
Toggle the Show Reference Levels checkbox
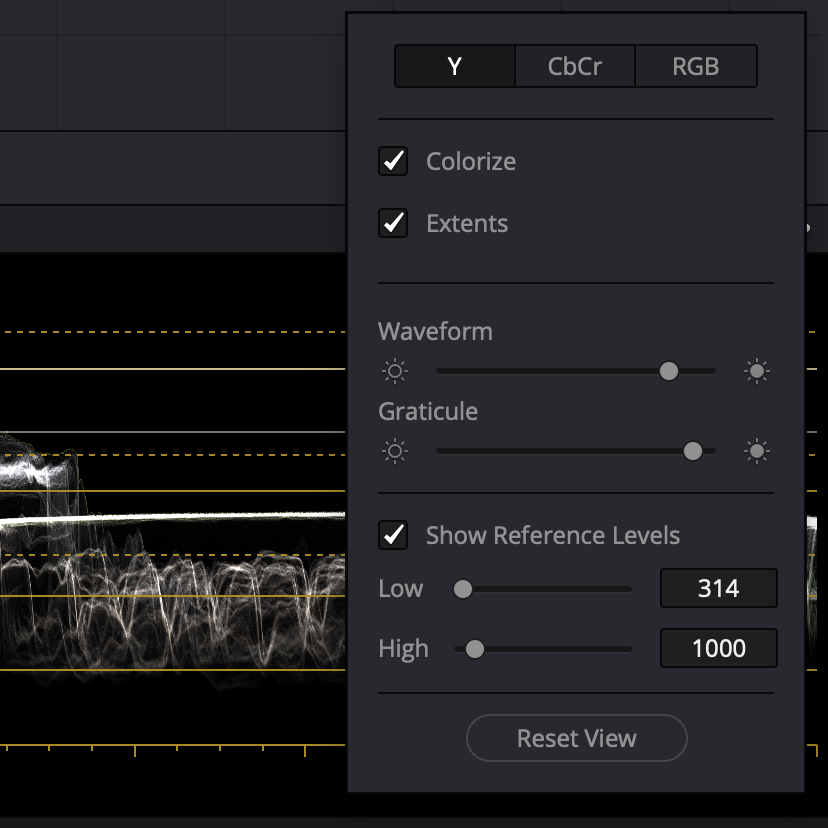pyautogui.click(x=393, y=535)
